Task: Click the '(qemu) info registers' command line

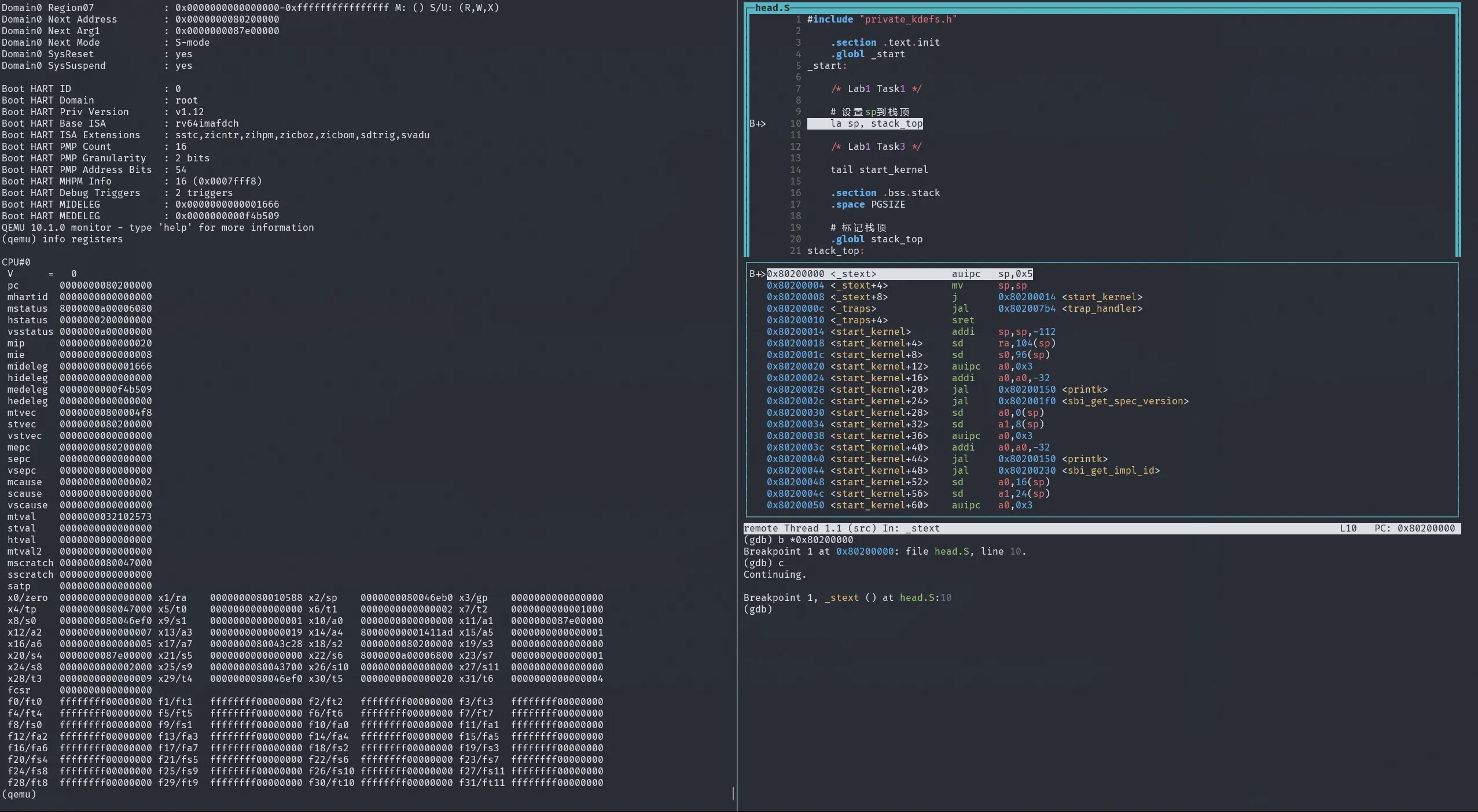Action: tap(62, 239)
